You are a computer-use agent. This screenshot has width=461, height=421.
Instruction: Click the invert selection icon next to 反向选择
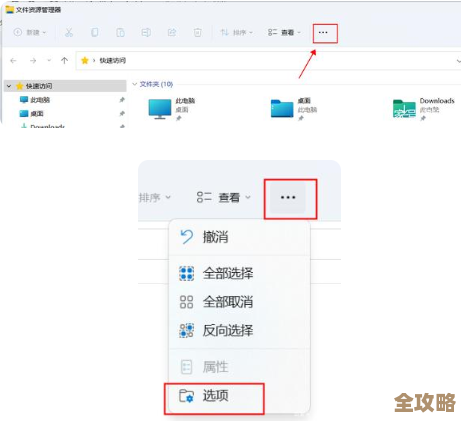pyautogui.click(x=186, y=331)
